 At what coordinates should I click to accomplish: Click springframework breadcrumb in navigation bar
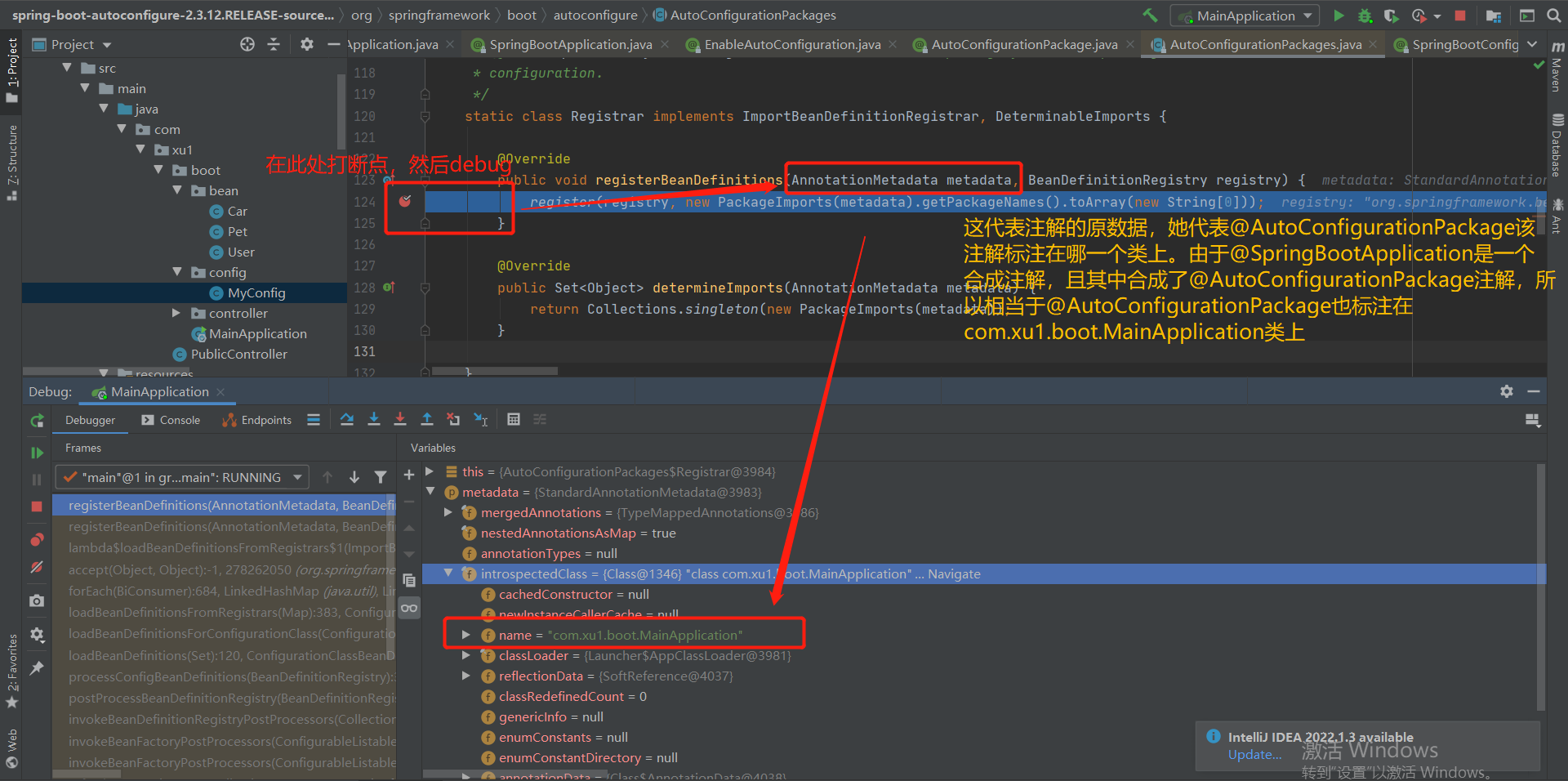click(439, 16)
